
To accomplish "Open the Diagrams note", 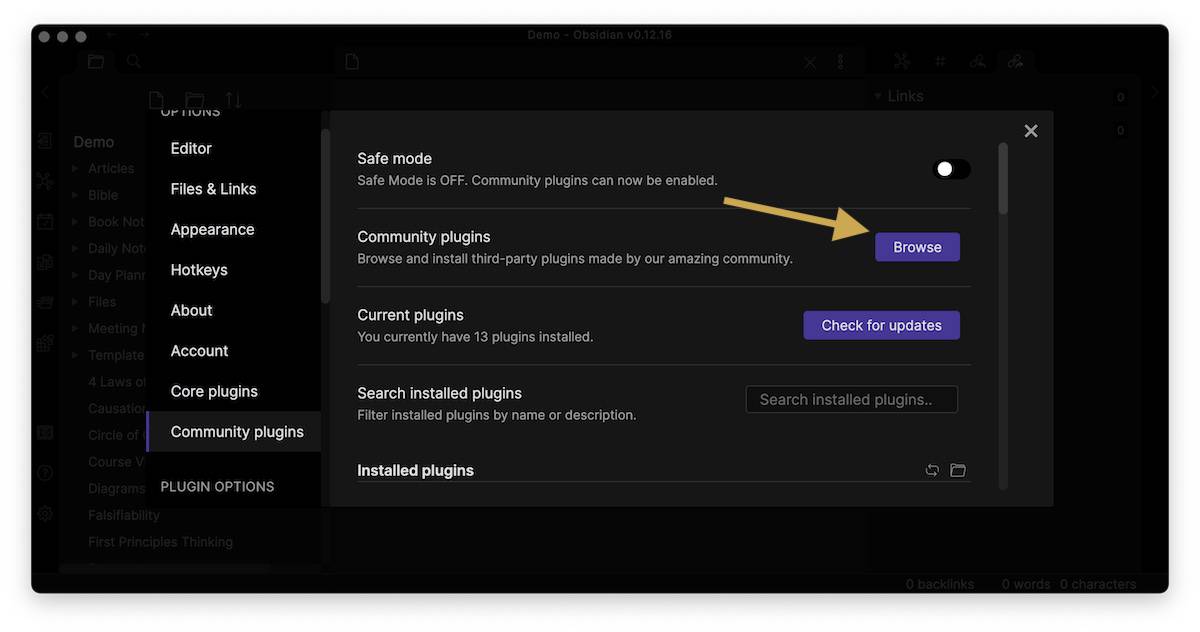I will pyautogui.click(x=116, y=488).
